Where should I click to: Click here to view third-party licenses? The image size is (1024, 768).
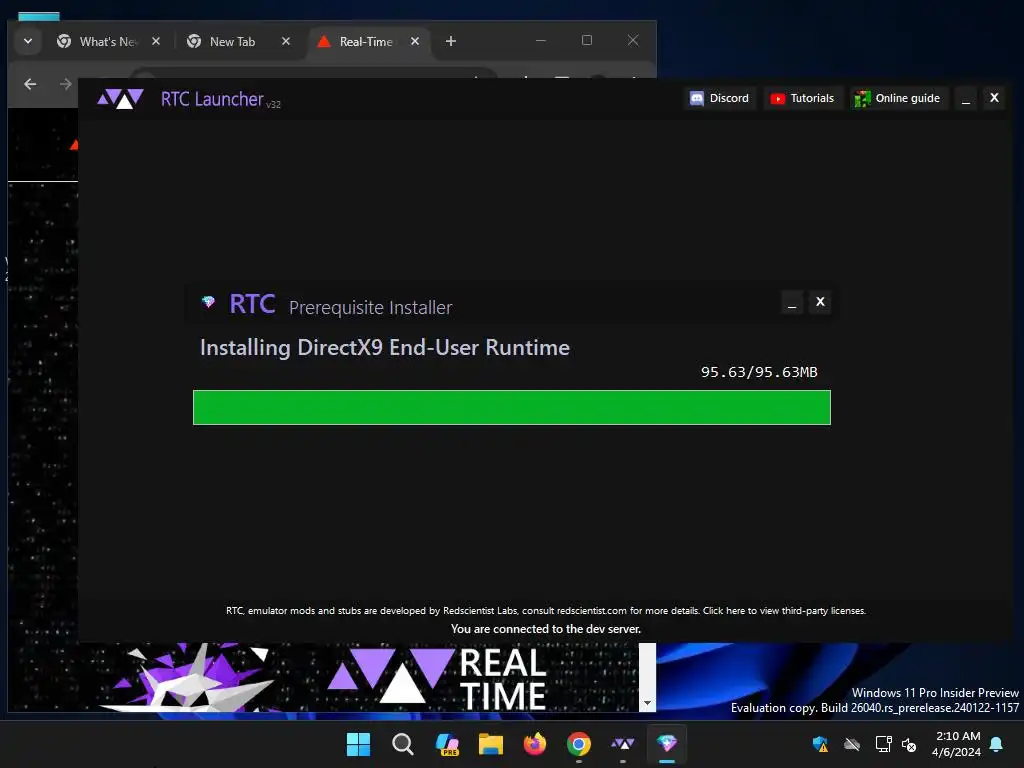pos(784,611)
